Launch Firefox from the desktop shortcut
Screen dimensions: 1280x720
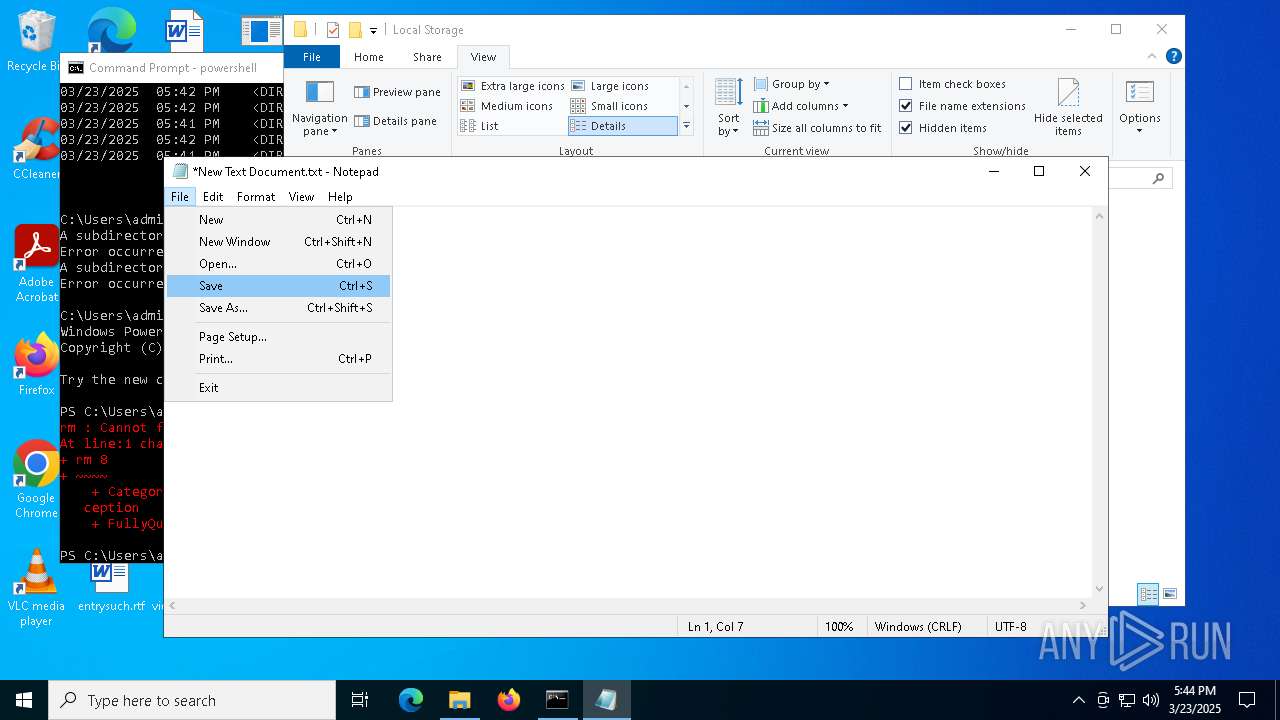(x=36, y=364)
